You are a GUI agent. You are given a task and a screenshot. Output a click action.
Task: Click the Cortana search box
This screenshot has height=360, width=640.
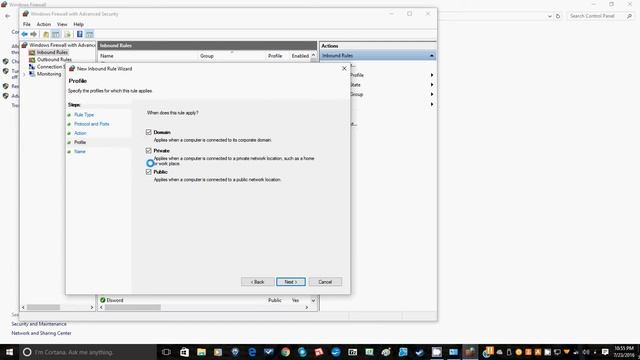[88, 352]
